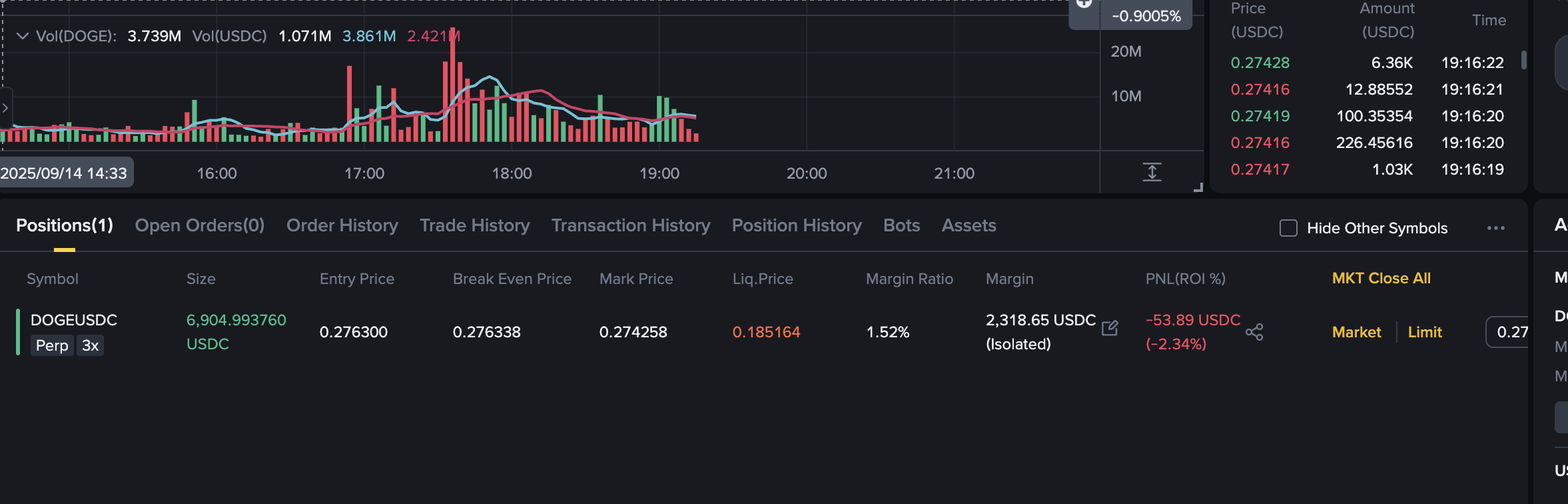This screenshot has width=1568, height=504.
Task: Open the Open Orders(0) tab
Action: click(x=200, y=225)
